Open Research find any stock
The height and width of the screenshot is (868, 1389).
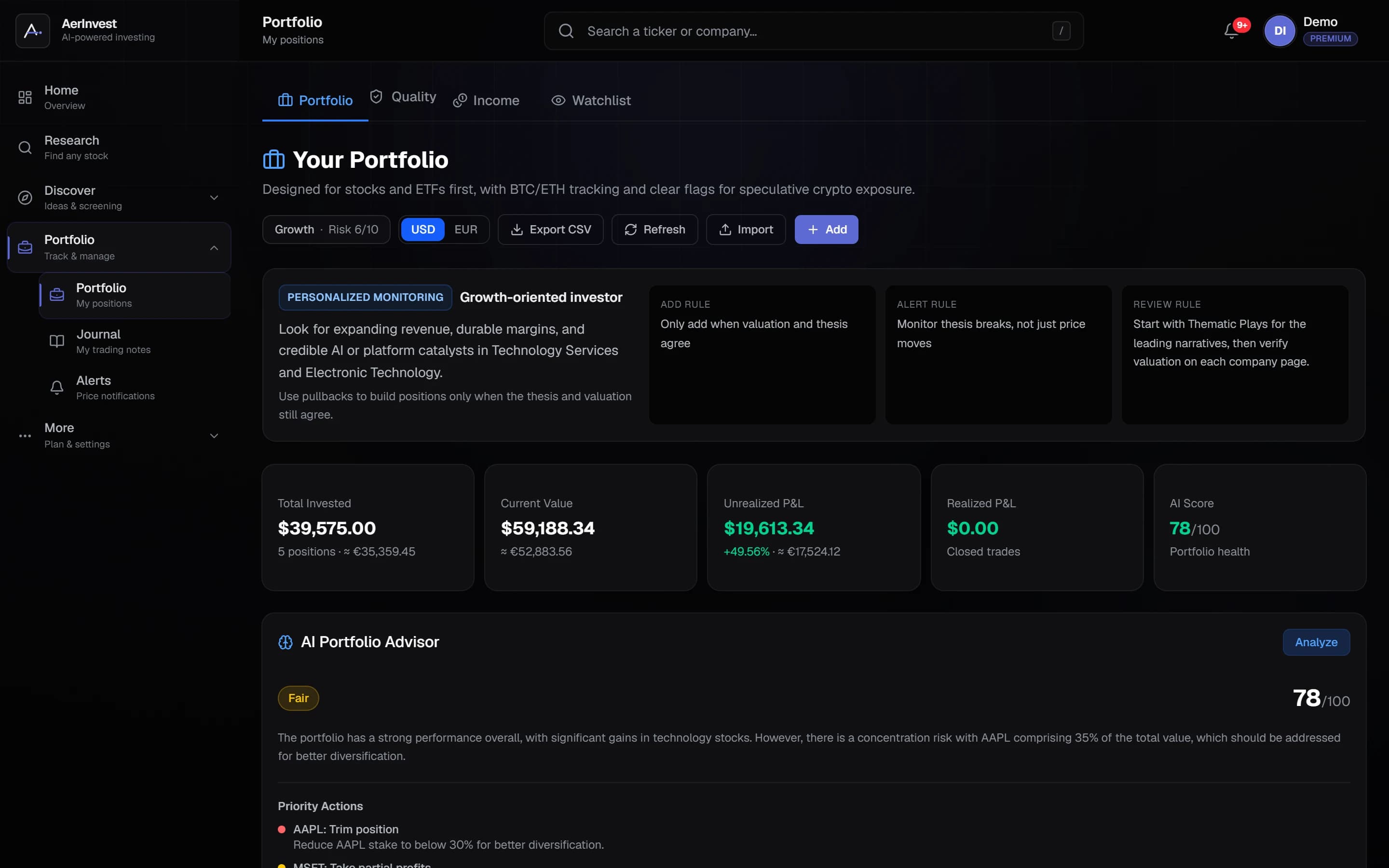pos(119,148)
